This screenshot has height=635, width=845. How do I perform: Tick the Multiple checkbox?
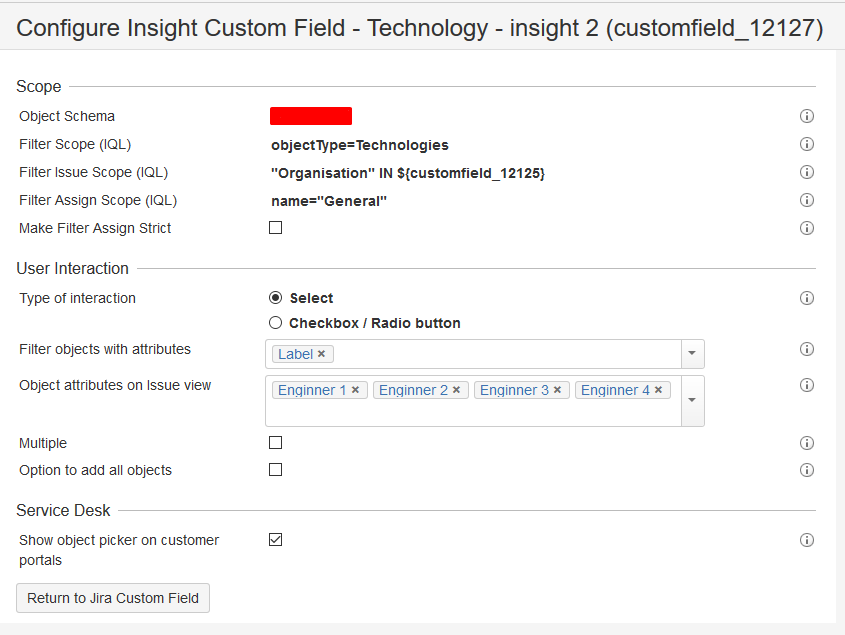275,443
